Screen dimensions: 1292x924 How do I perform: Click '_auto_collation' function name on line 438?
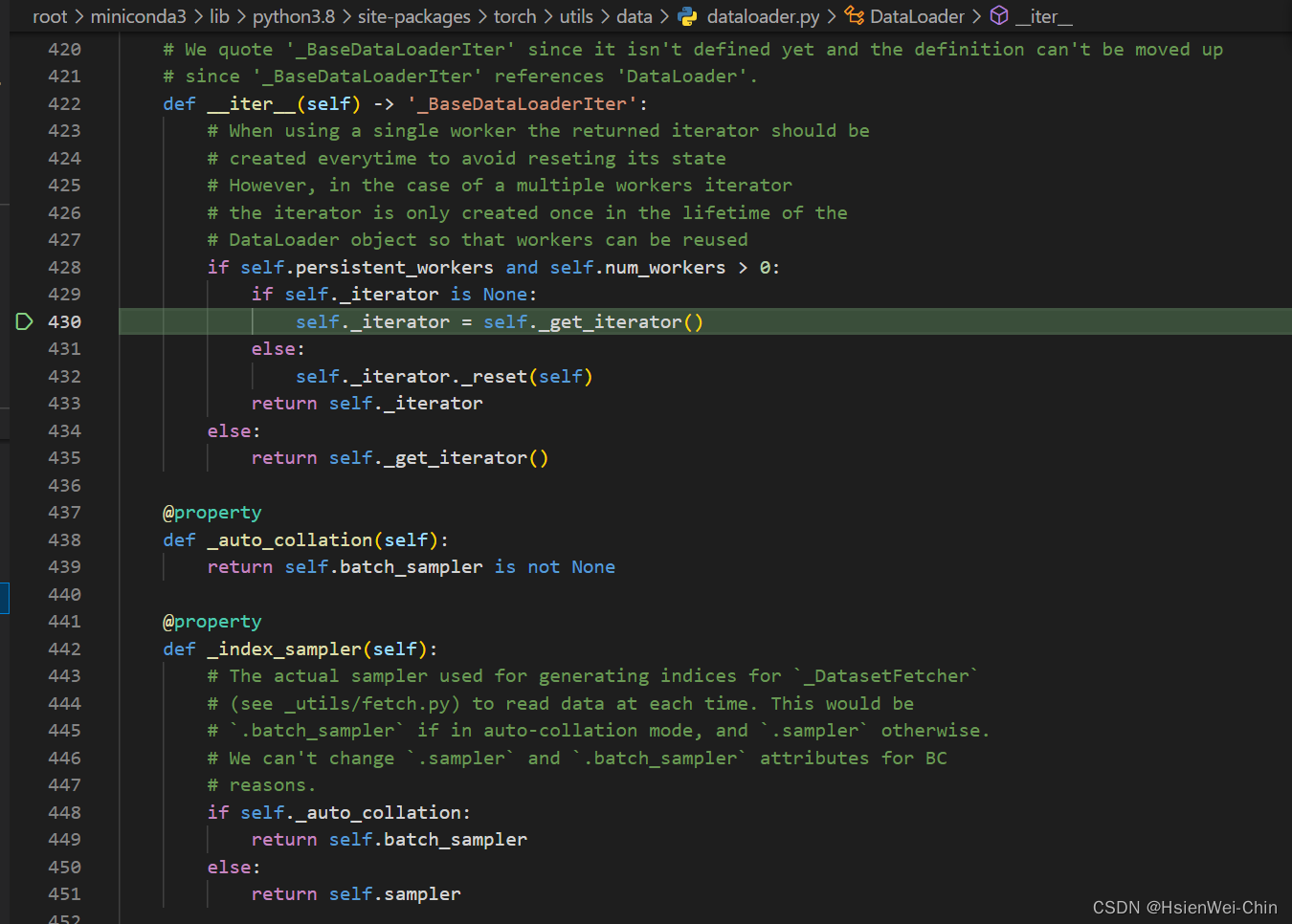point(290,539)
